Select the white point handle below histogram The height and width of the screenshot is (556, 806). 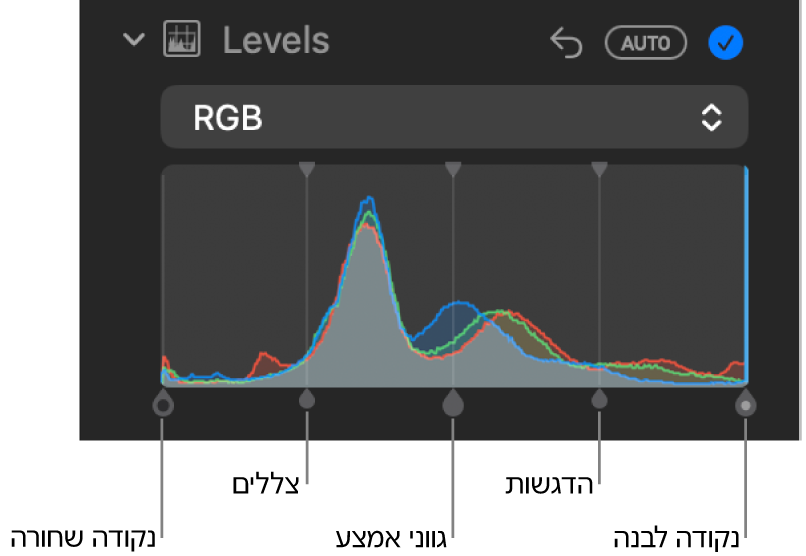tap(745, 403)
